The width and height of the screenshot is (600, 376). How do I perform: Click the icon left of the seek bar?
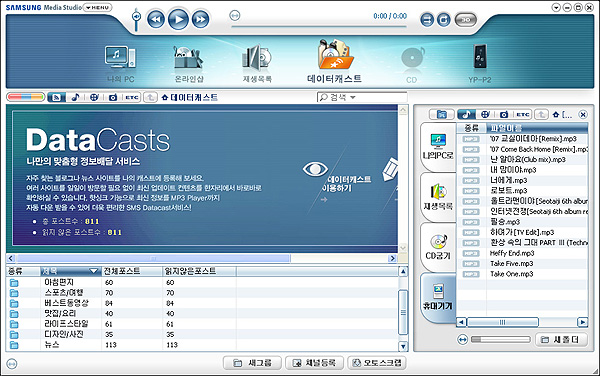click(235, 15)
